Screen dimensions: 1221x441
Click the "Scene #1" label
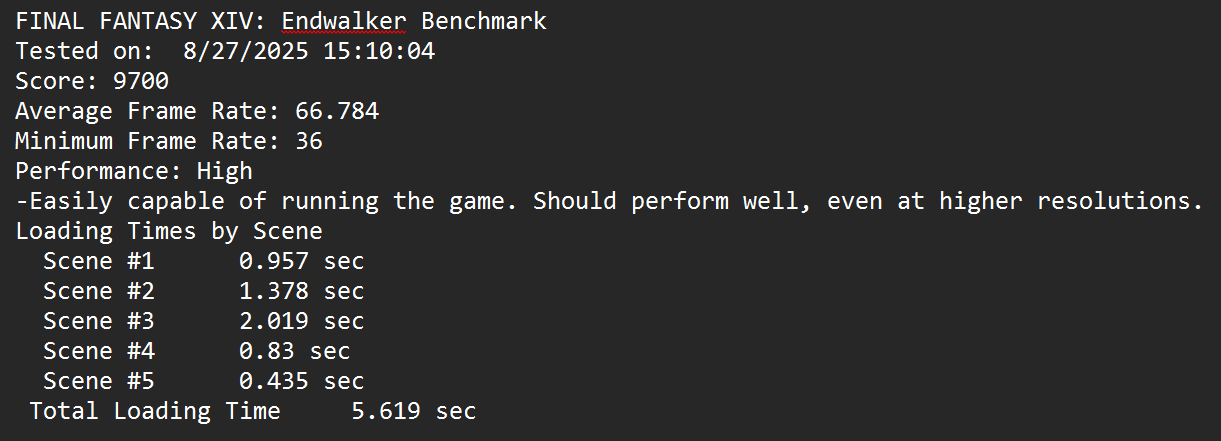click(99, 261)
